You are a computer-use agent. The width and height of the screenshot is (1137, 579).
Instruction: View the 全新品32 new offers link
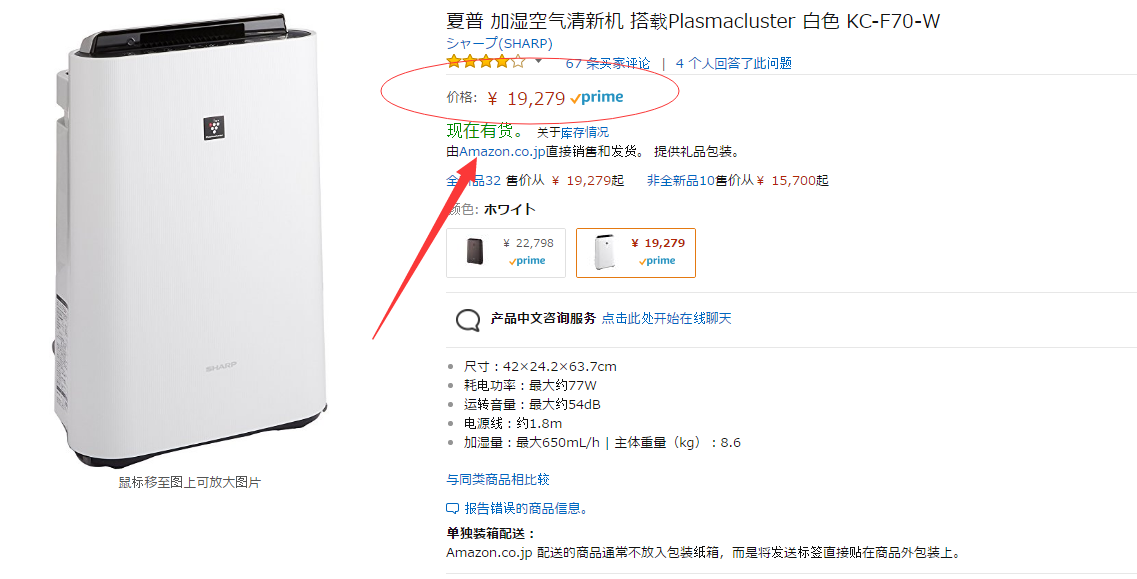click(474, 181)
